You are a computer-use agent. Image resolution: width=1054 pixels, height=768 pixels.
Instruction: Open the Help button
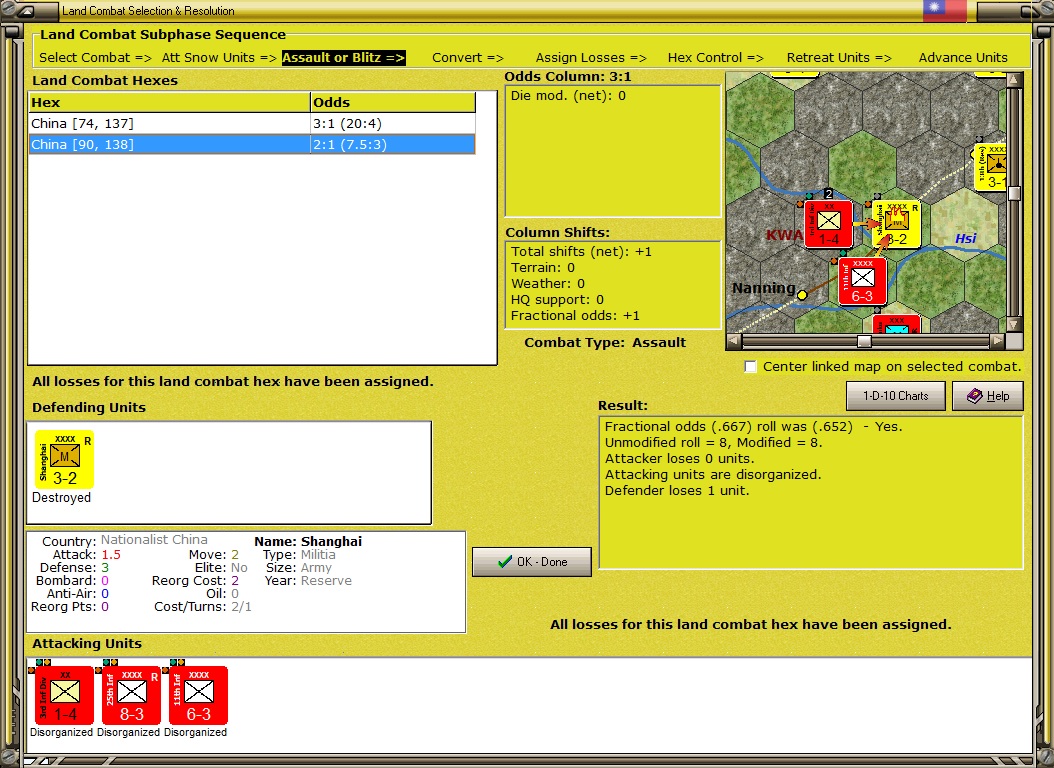click(x=988, y=396)
